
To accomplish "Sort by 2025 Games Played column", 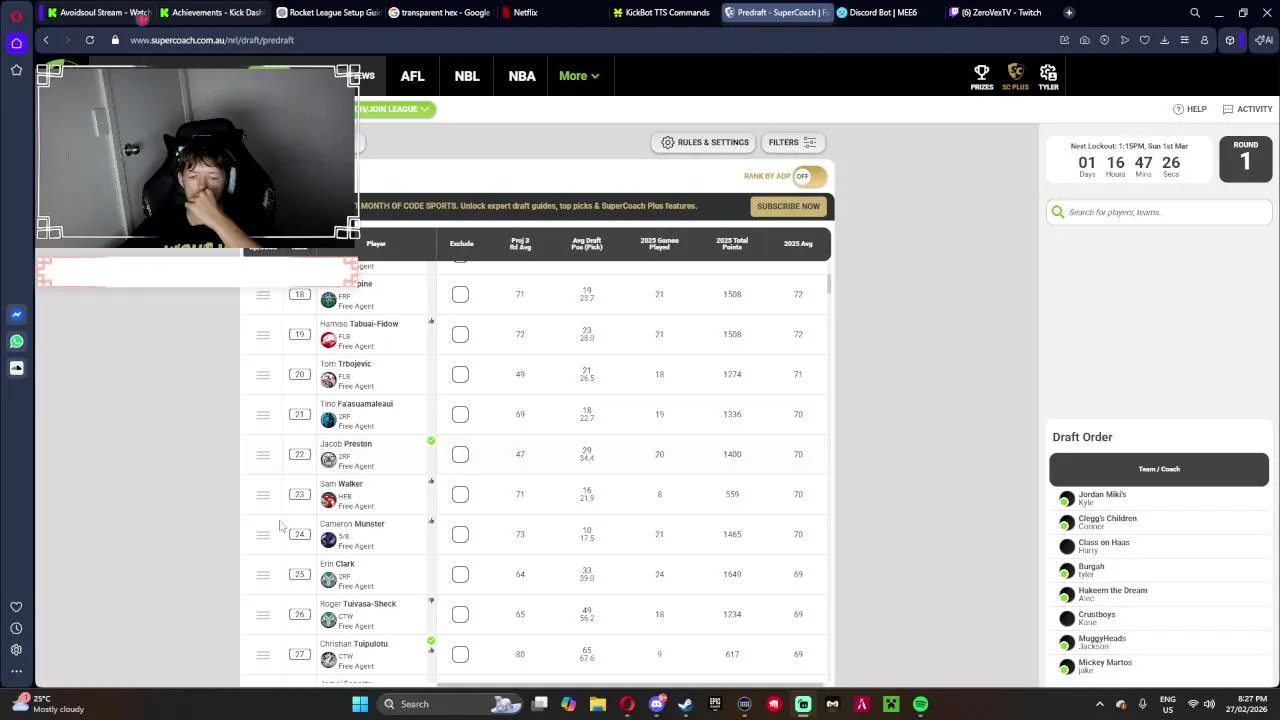I will (x=659, y=243).
